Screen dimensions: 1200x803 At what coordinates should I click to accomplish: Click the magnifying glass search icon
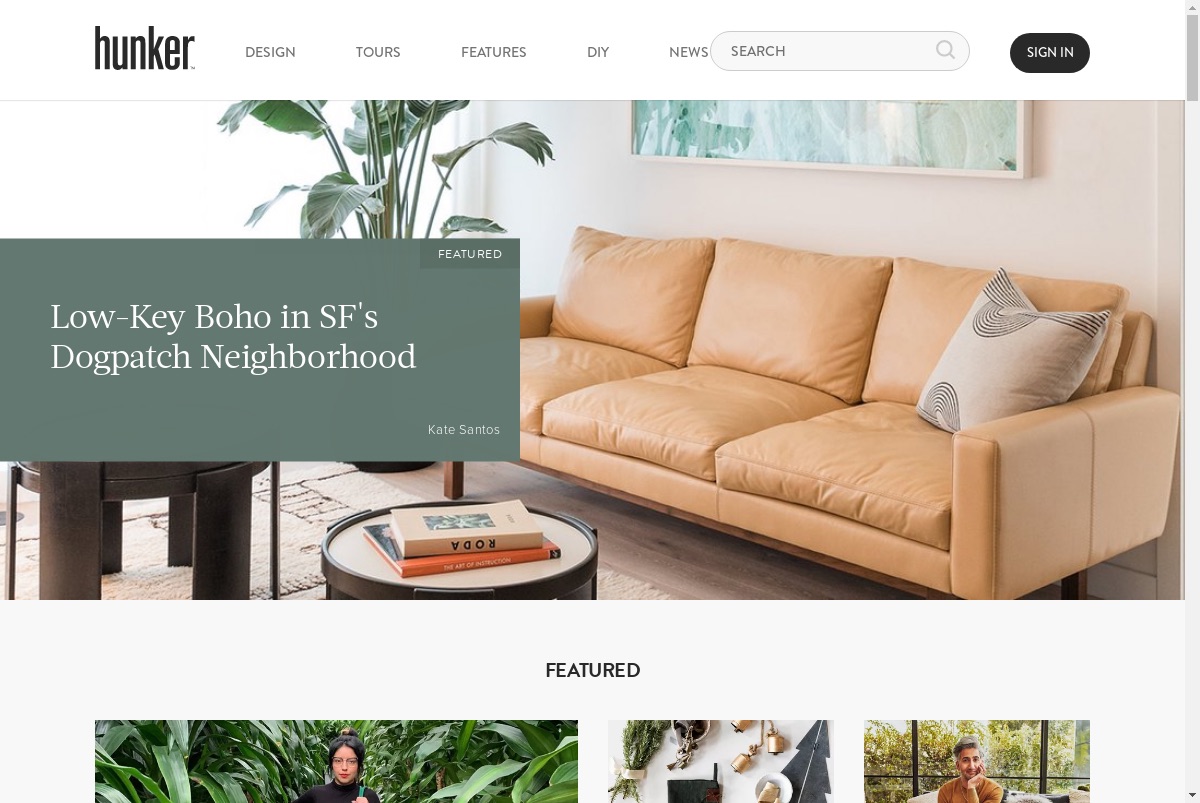(x=945, y=50)
